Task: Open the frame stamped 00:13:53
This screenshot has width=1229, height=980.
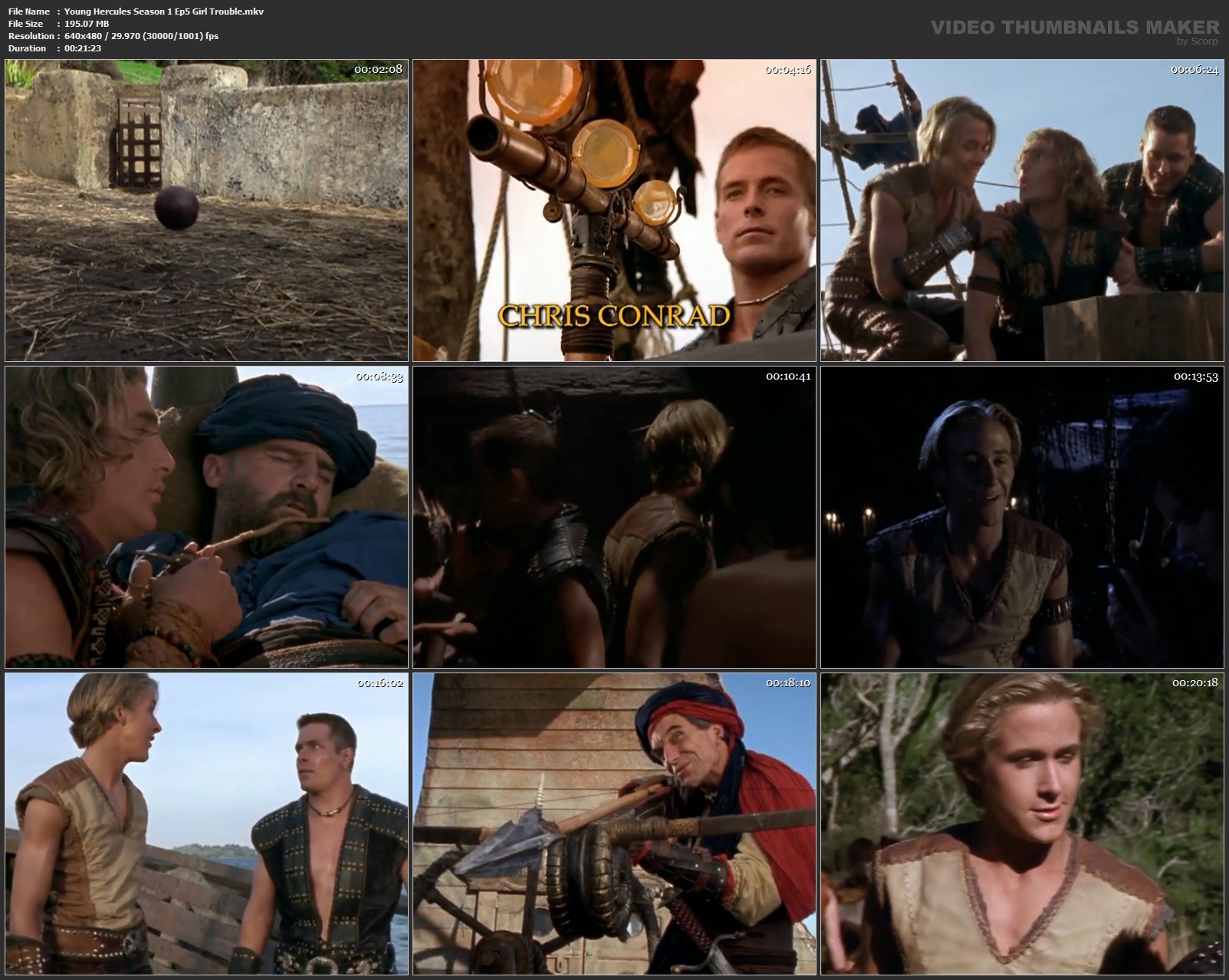Action: [1022, 518]
